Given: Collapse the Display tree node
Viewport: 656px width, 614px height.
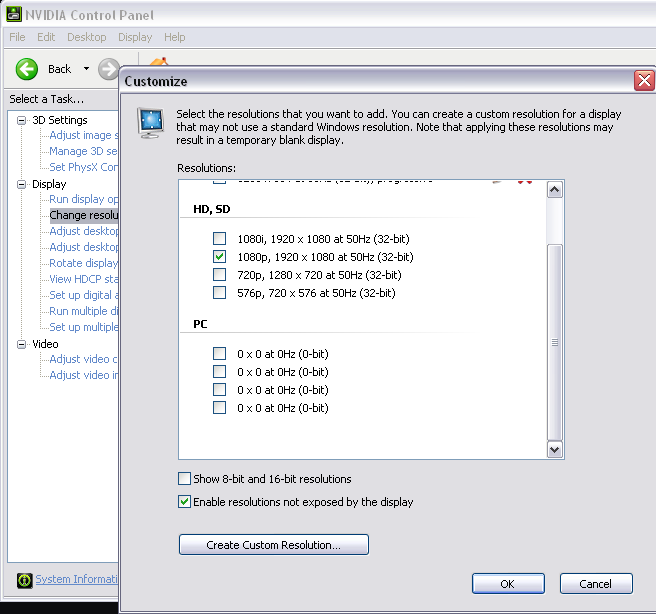Looking at the screenshot, I should (x=21, y=184).
